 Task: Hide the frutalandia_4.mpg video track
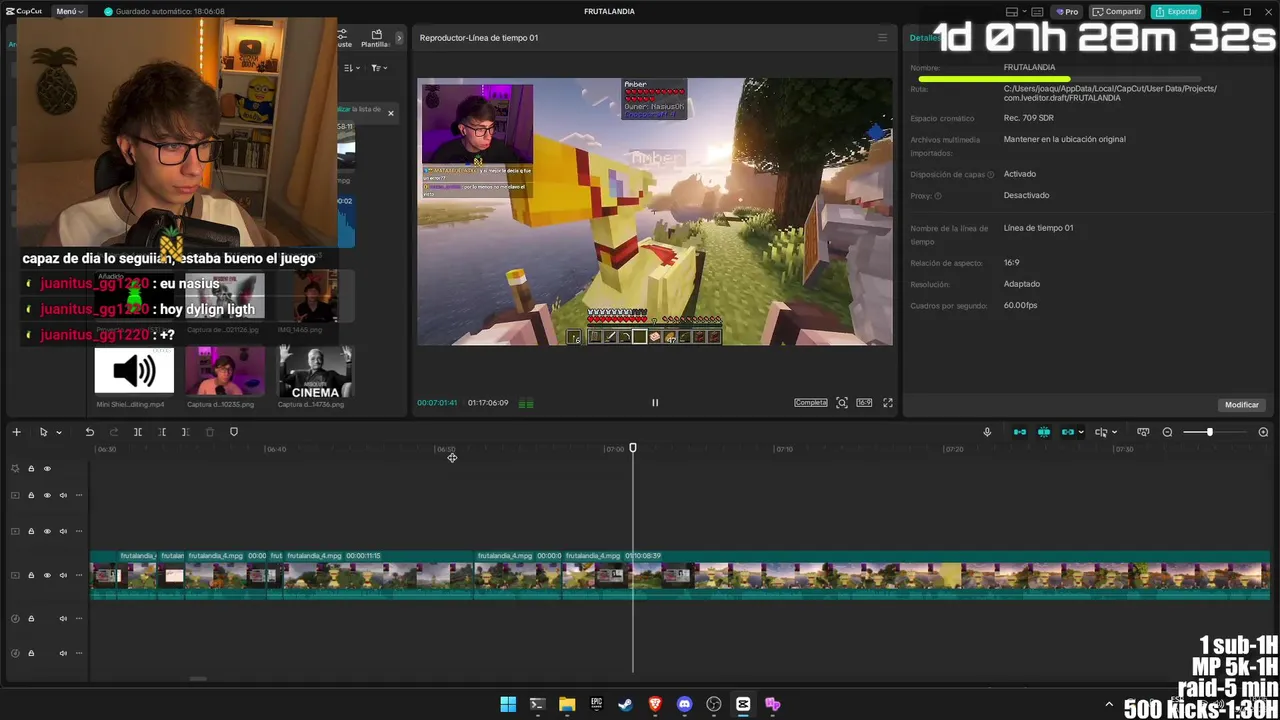pyautogui.click(x=47, y=575)
